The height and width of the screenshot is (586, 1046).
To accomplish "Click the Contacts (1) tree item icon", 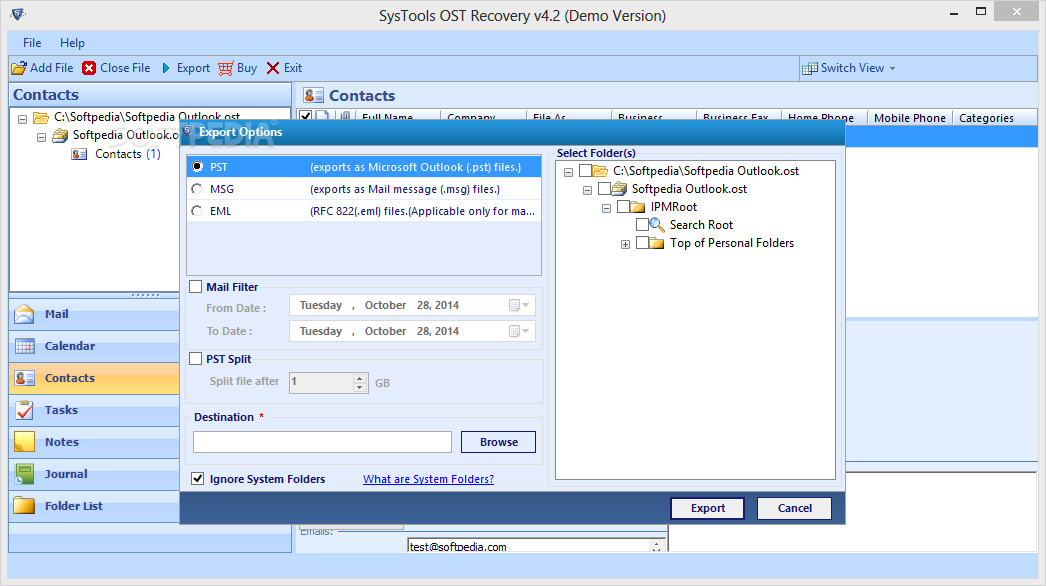I will click(79, 154).
